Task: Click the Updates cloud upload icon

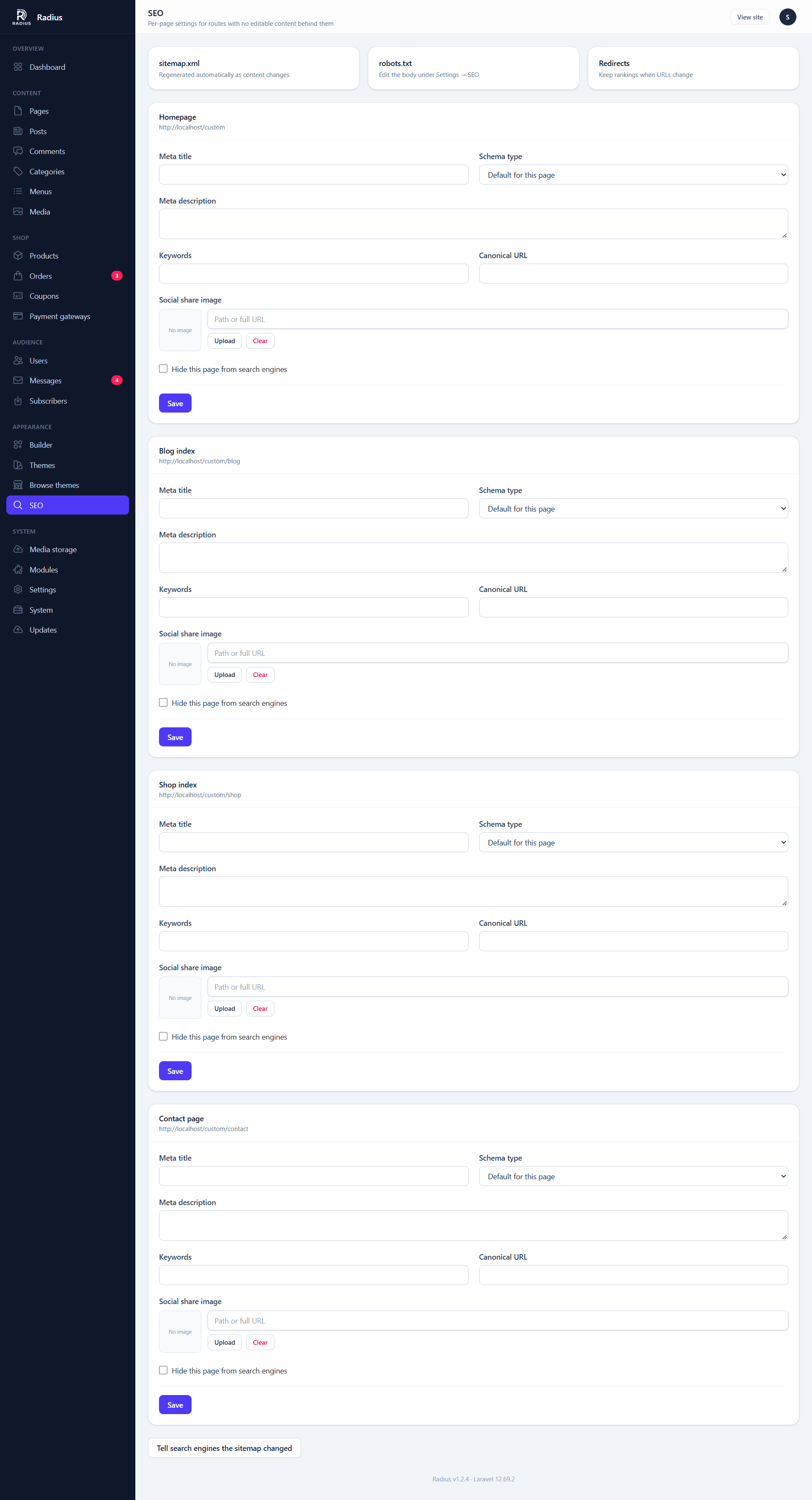Action: pyautogui.click(x=18, y=630)
